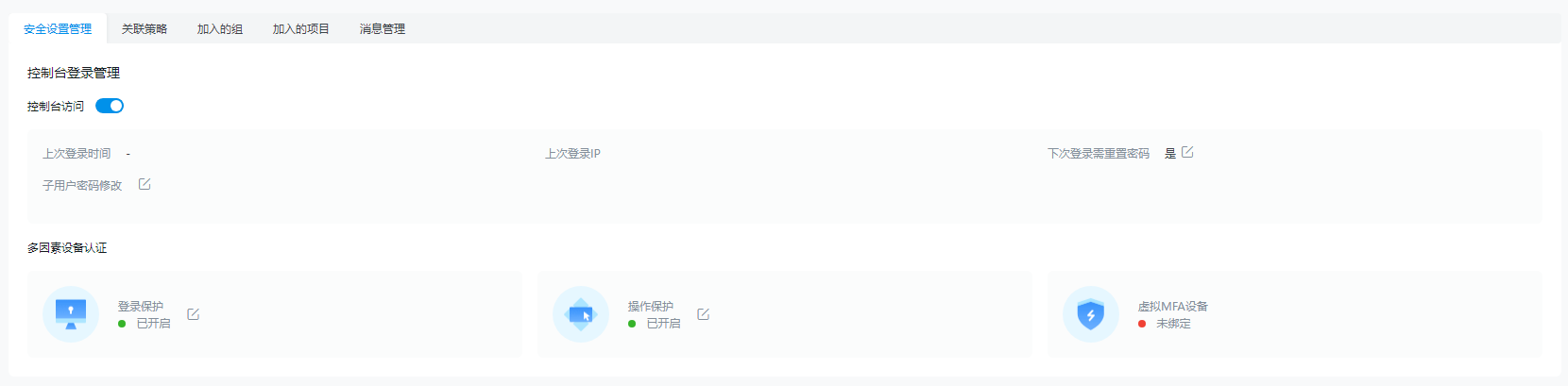Edit the 登录保护 setting via pencil icon
The image size is (1568, 386).
[193, 314]
